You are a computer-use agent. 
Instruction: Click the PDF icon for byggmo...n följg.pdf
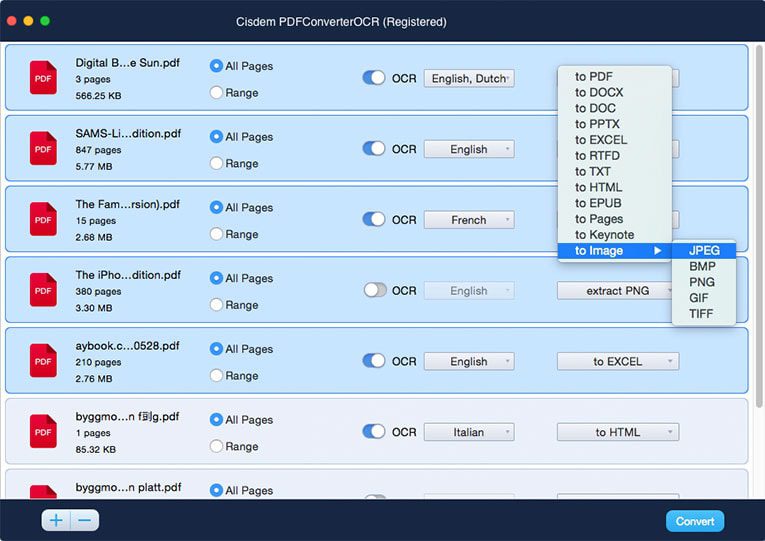[x=43, y=432]
